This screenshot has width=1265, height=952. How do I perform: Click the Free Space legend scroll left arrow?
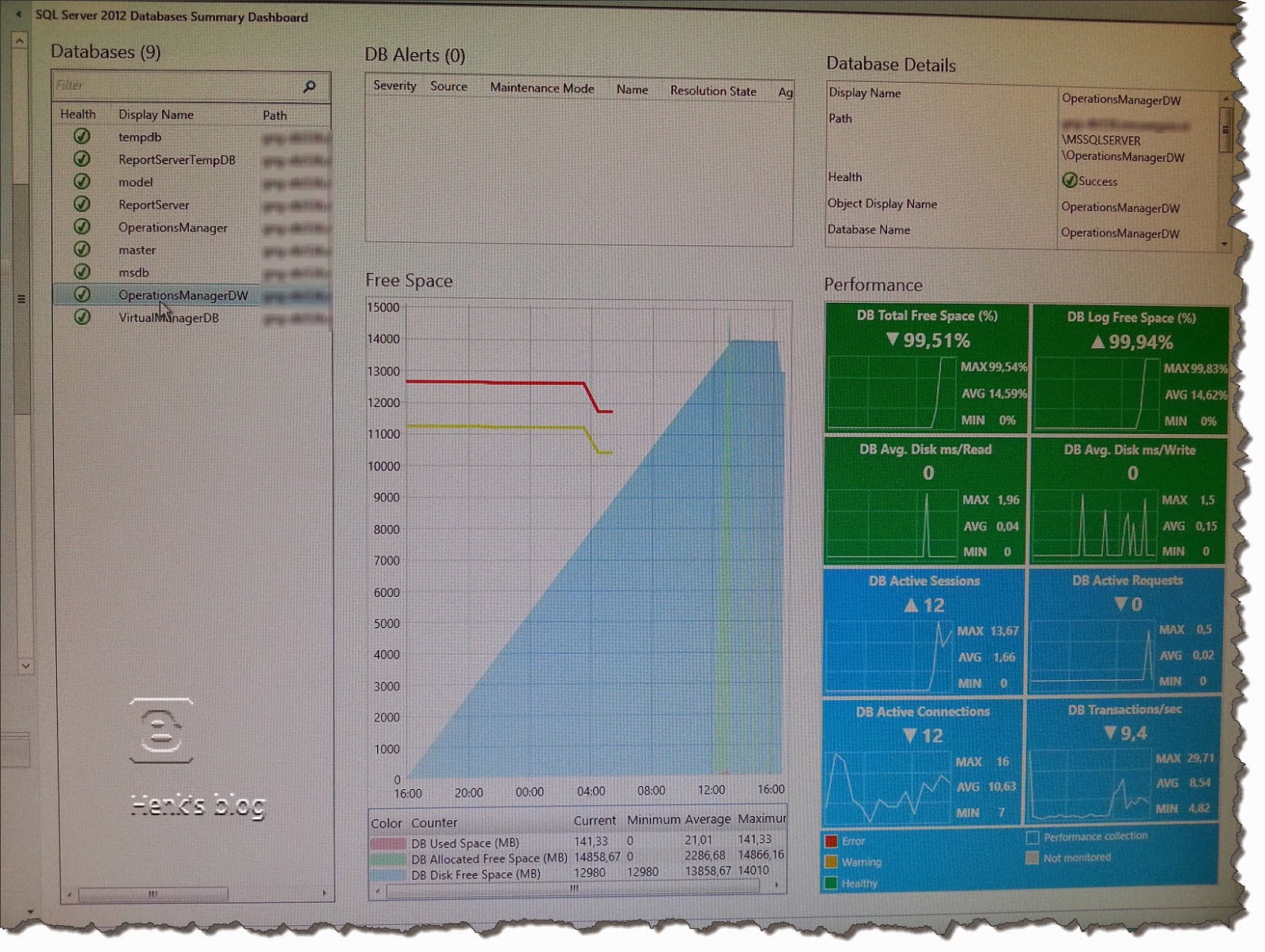pyautogui.click(x=379, y=890)
